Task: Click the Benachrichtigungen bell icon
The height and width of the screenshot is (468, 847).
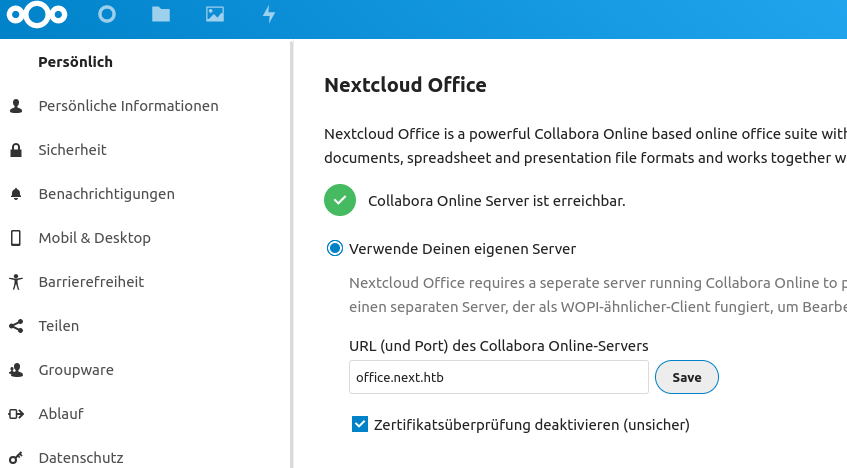Action: pyautogui.click(x=16, y=194)
